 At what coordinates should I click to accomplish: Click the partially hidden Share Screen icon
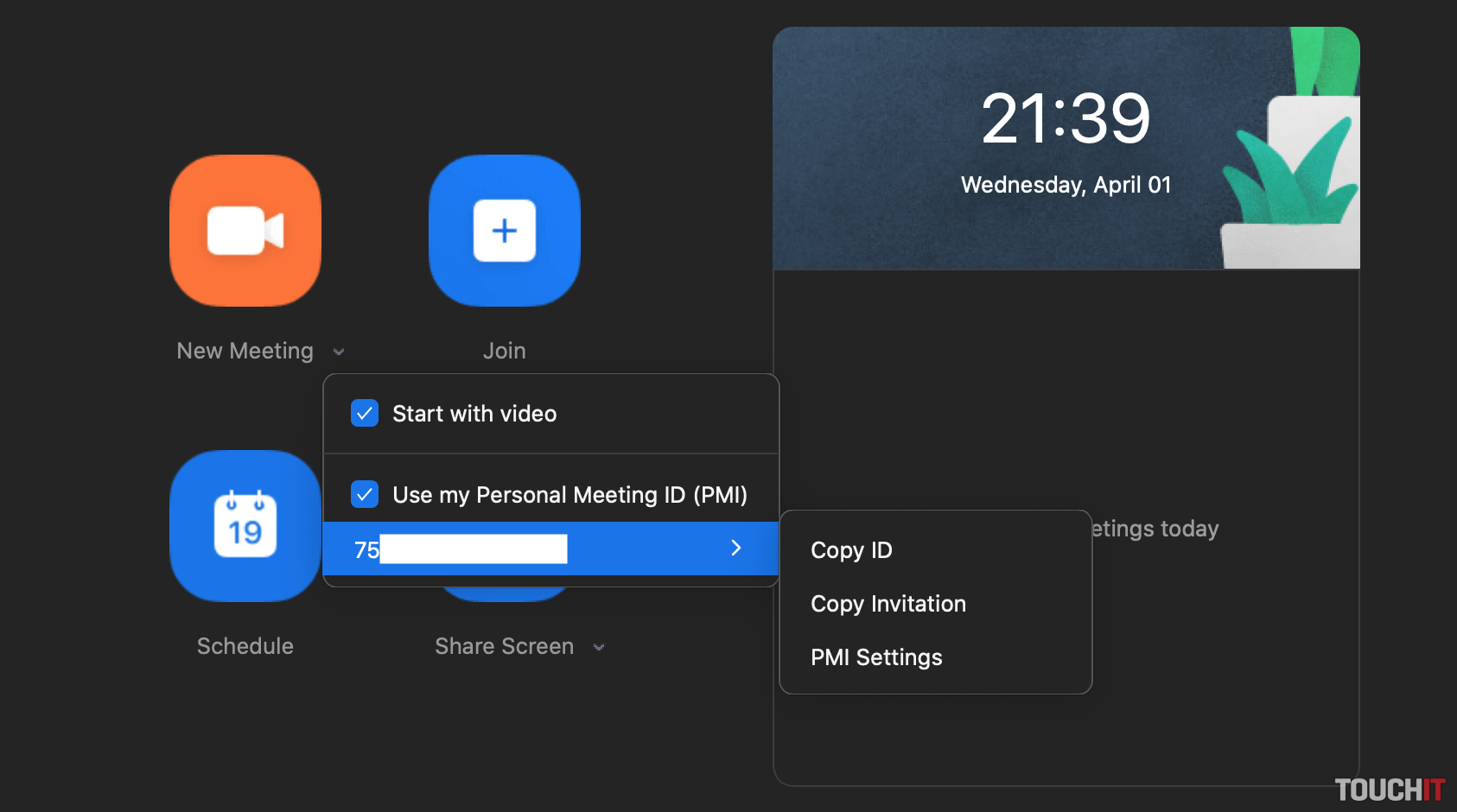click(505, 593)
